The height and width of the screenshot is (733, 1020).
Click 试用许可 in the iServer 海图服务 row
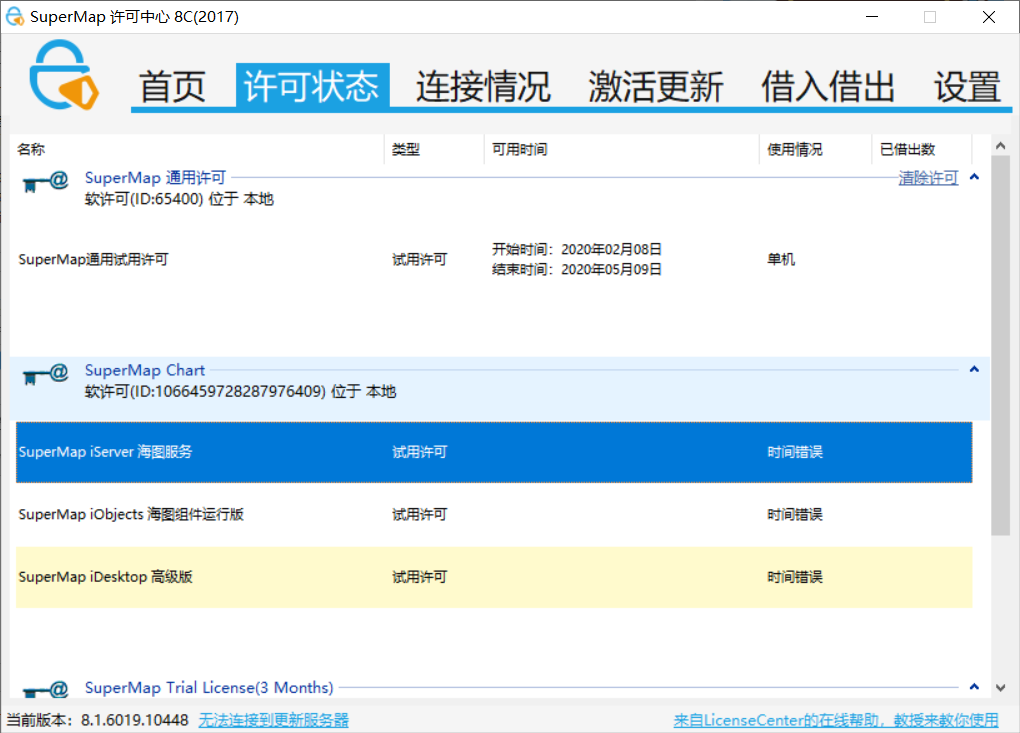coord(420,452)
